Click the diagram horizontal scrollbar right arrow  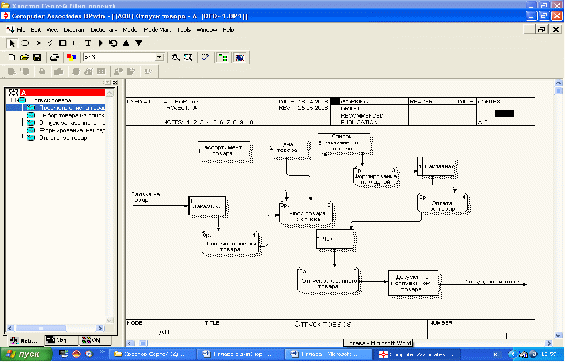[x=549, y=343]
